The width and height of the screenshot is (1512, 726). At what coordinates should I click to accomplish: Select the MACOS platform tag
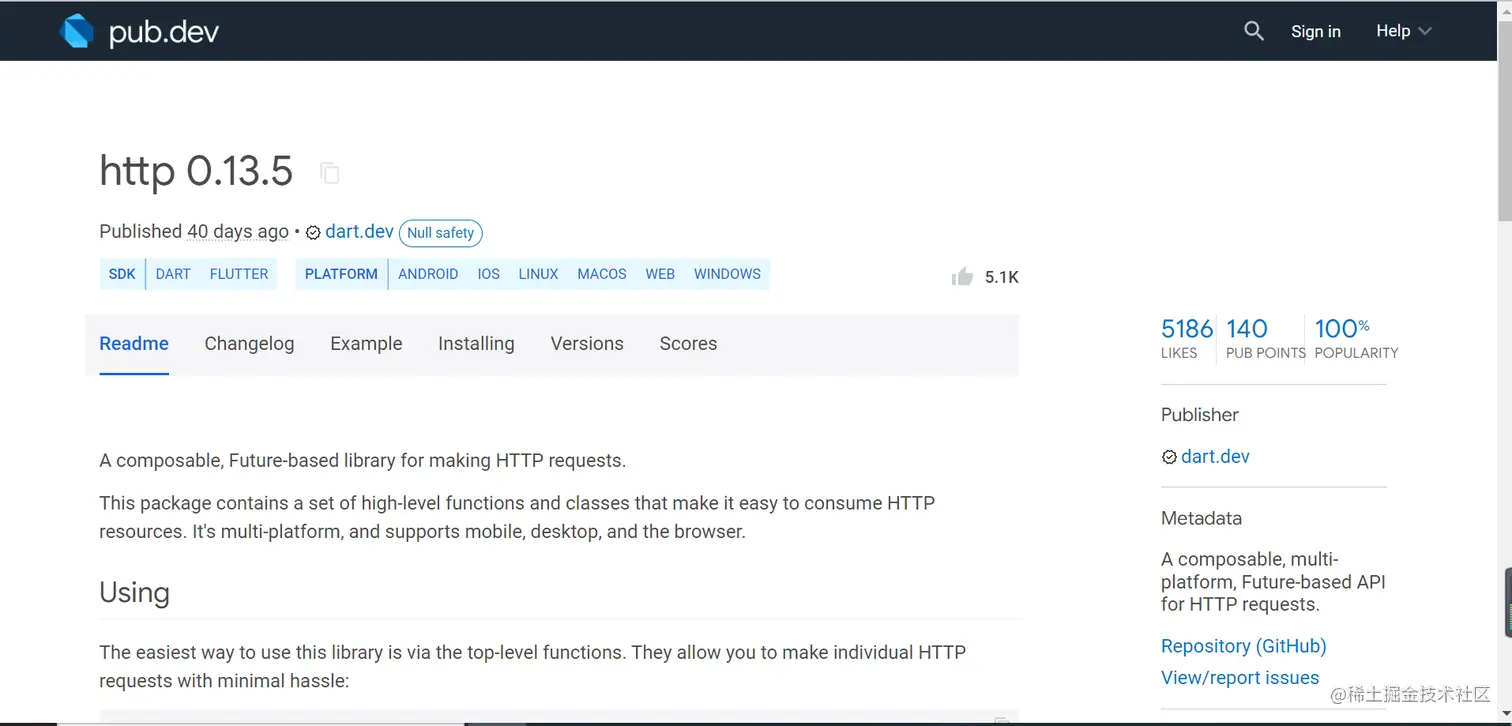pos(602,274)
